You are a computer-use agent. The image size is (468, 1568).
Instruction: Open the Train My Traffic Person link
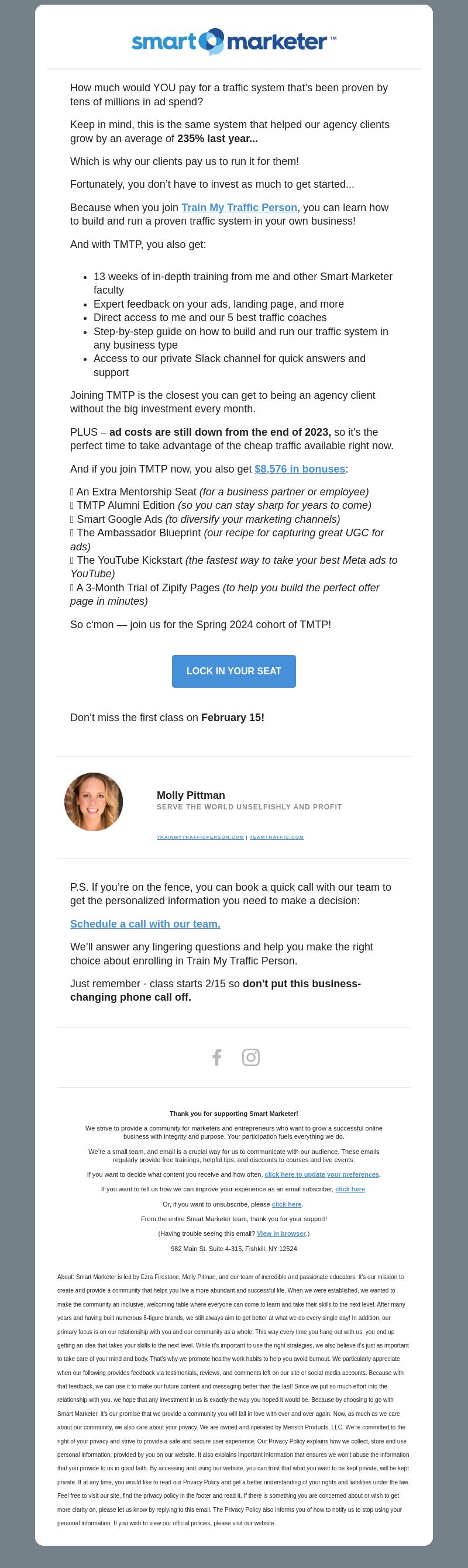(x=239, y=208)
